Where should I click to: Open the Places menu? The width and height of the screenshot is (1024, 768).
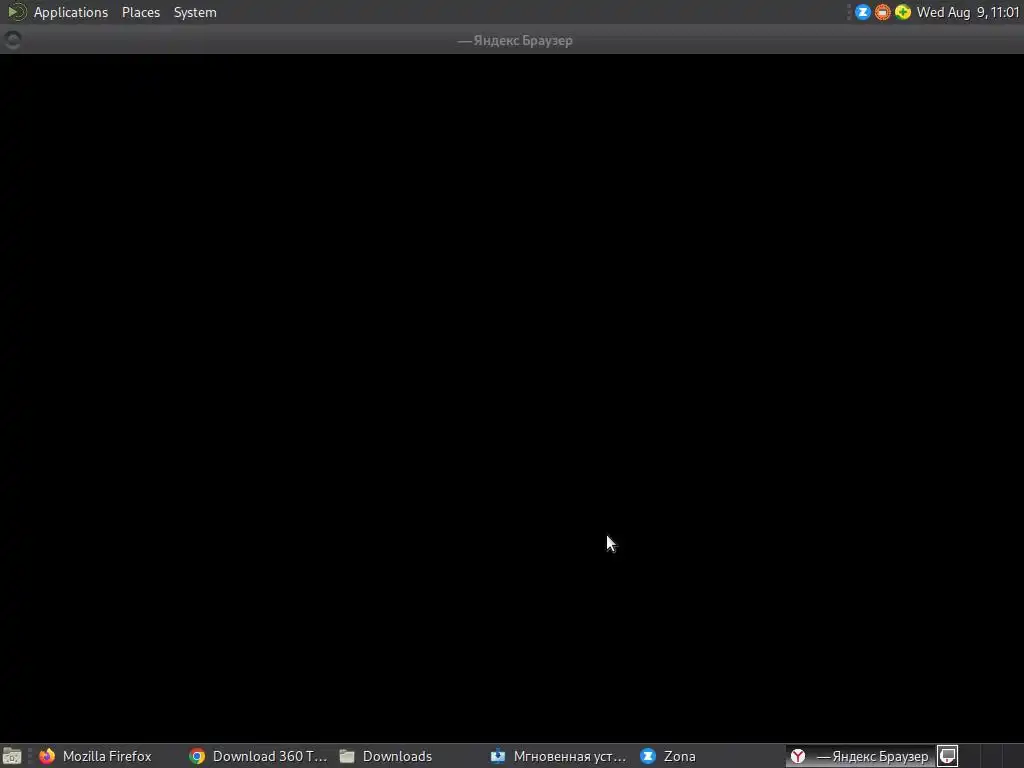coord(140,12)
